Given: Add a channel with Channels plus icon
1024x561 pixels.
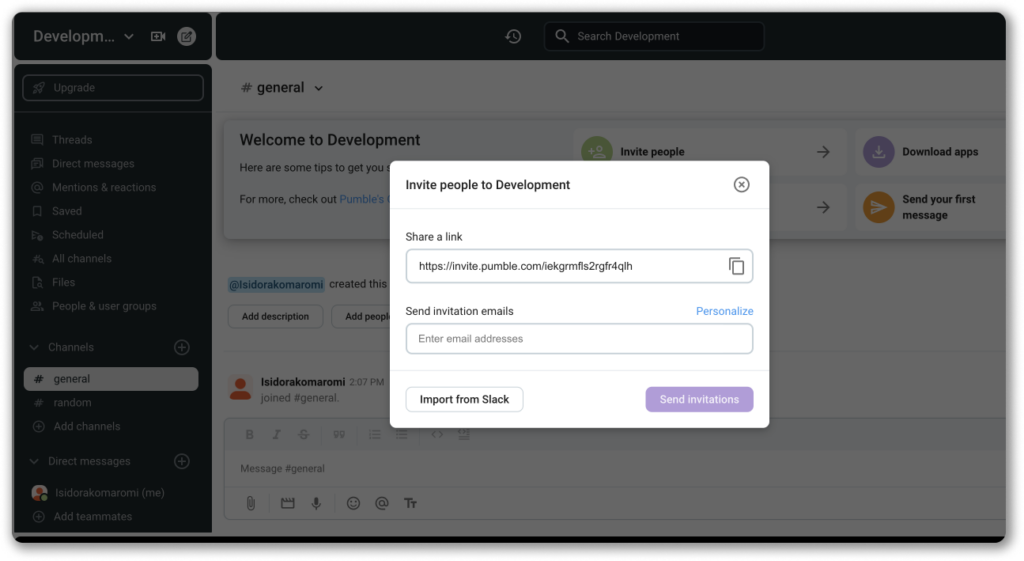Looking at the screenshot, I should [x=182, y=347].
